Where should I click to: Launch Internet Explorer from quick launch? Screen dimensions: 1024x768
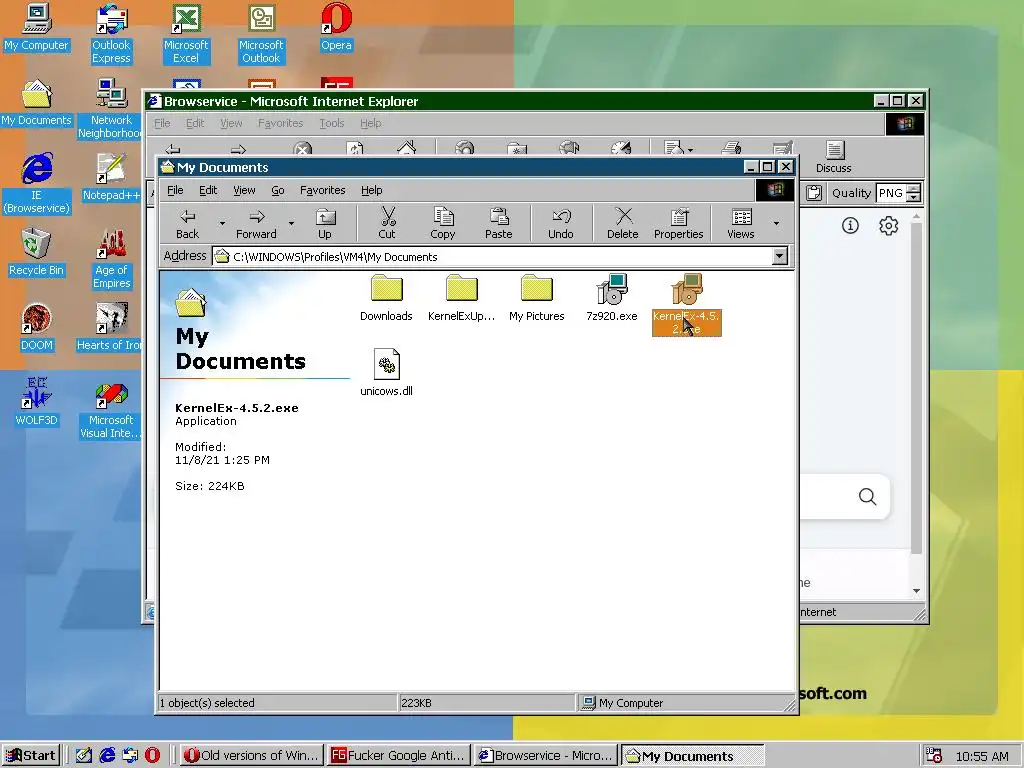coord(107,756)
